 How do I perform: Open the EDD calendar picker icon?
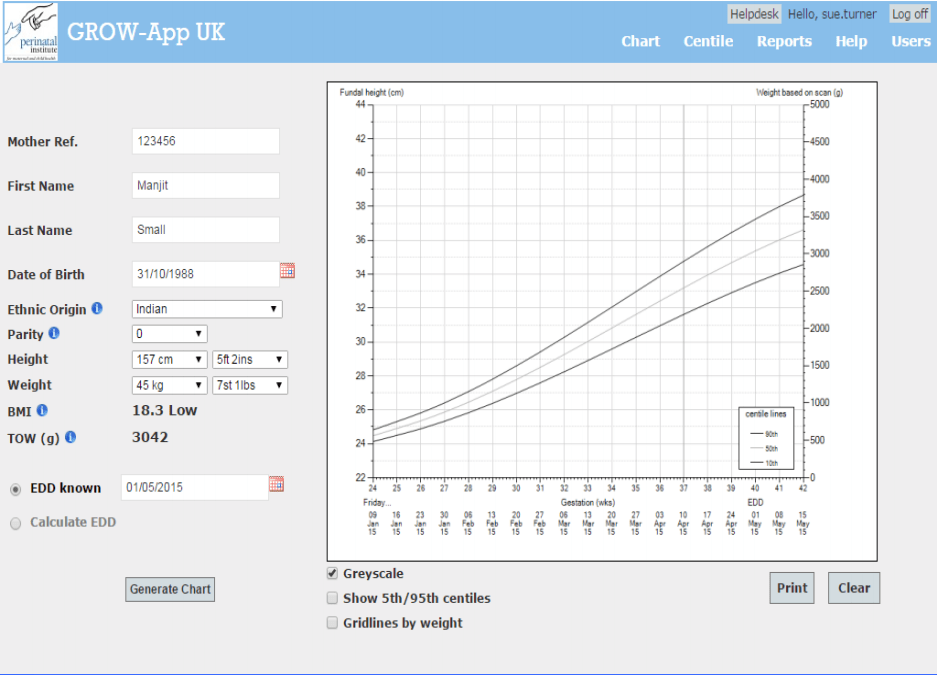coord(276,484)
